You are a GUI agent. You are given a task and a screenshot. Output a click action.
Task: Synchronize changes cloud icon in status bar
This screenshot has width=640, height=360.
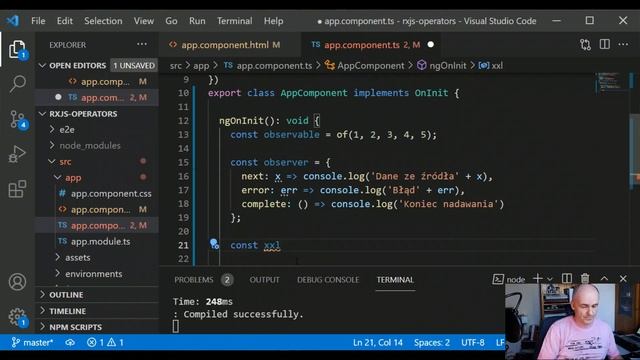click(70, 342)
